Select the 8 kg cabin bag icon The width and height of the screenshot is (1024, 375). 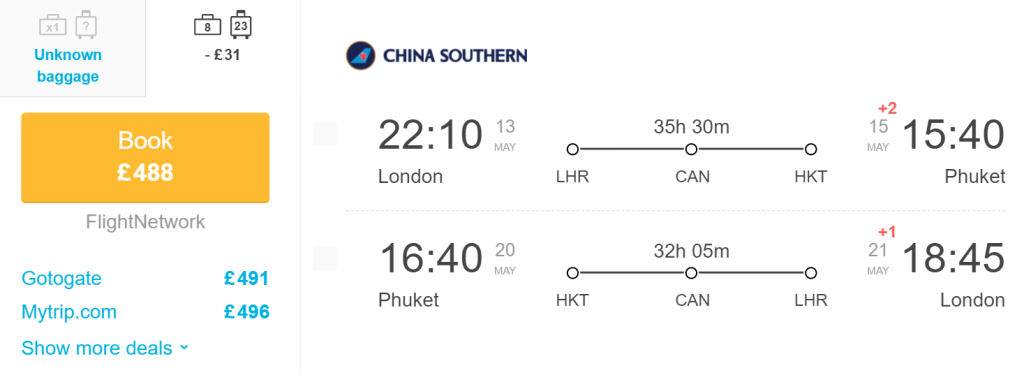tap(208, 26)
